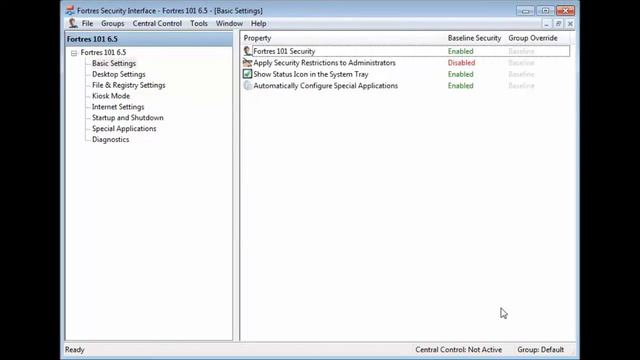Viewport: 640px width, 360px height.
Task: Click Enabled value for Fortres 101 Security
Action: [x=460, y=51]
